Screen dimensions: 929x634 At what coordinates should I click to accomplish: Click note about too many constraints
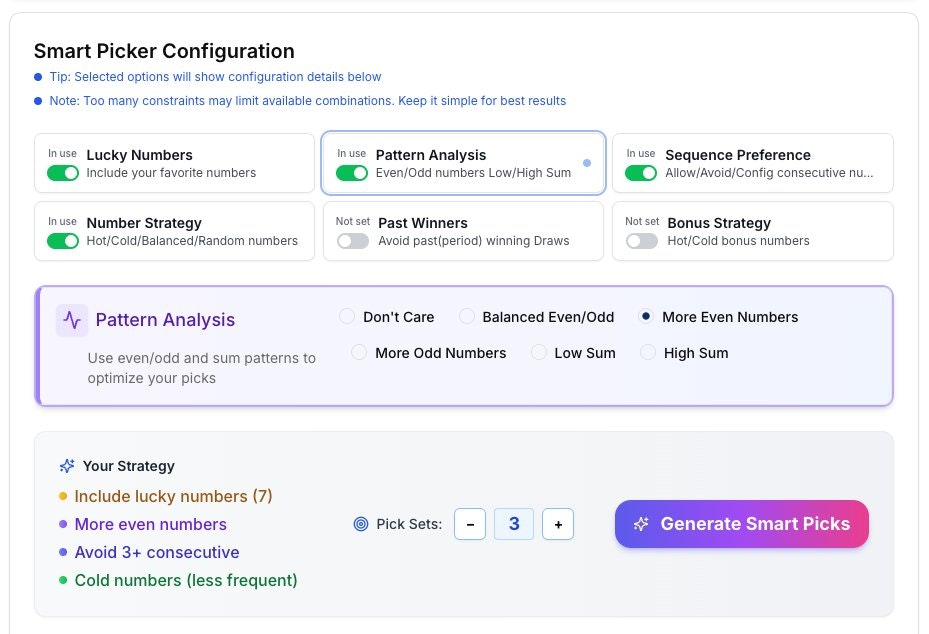click(x=308, y=101)
